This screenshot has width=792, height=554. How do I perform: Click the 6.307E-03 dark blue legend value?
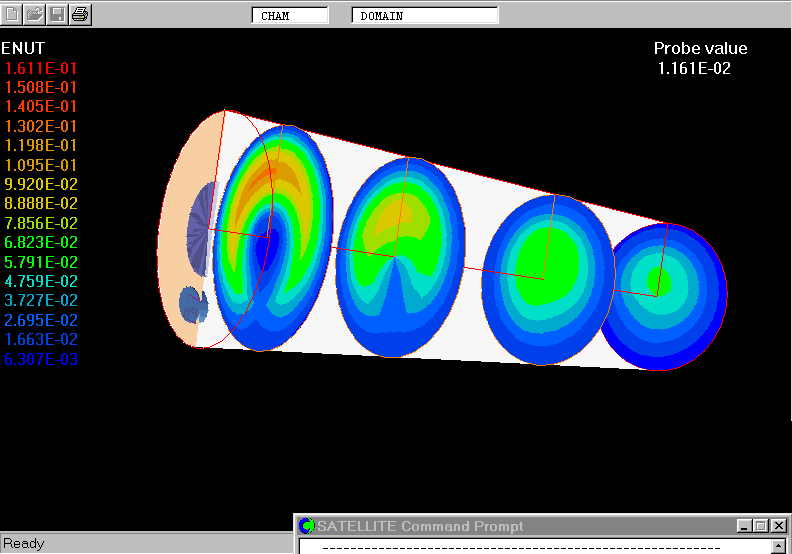tap(41, 359)
